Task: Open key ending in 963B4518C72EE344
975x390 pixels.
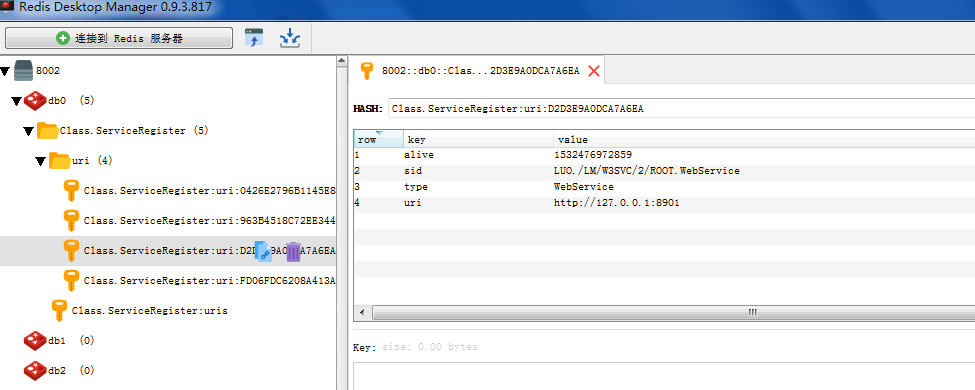Action: (x=210, y=220)
